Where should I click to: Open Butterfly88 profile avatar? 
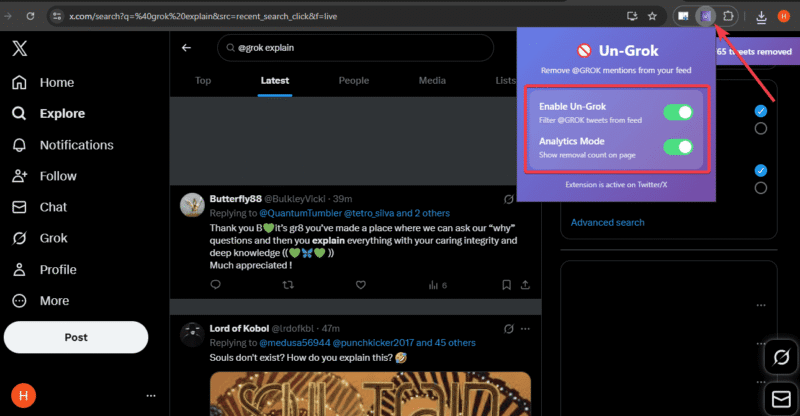tap(192, 205)
